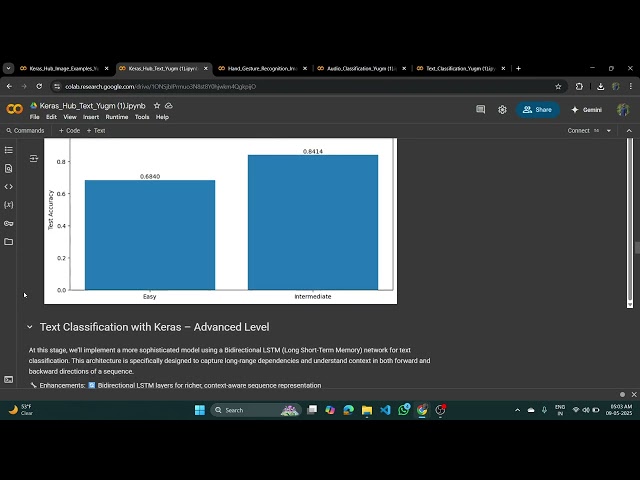The image size is (640, 480).
Task: Open the weather widget on taskbar
Action: point(20,410)
